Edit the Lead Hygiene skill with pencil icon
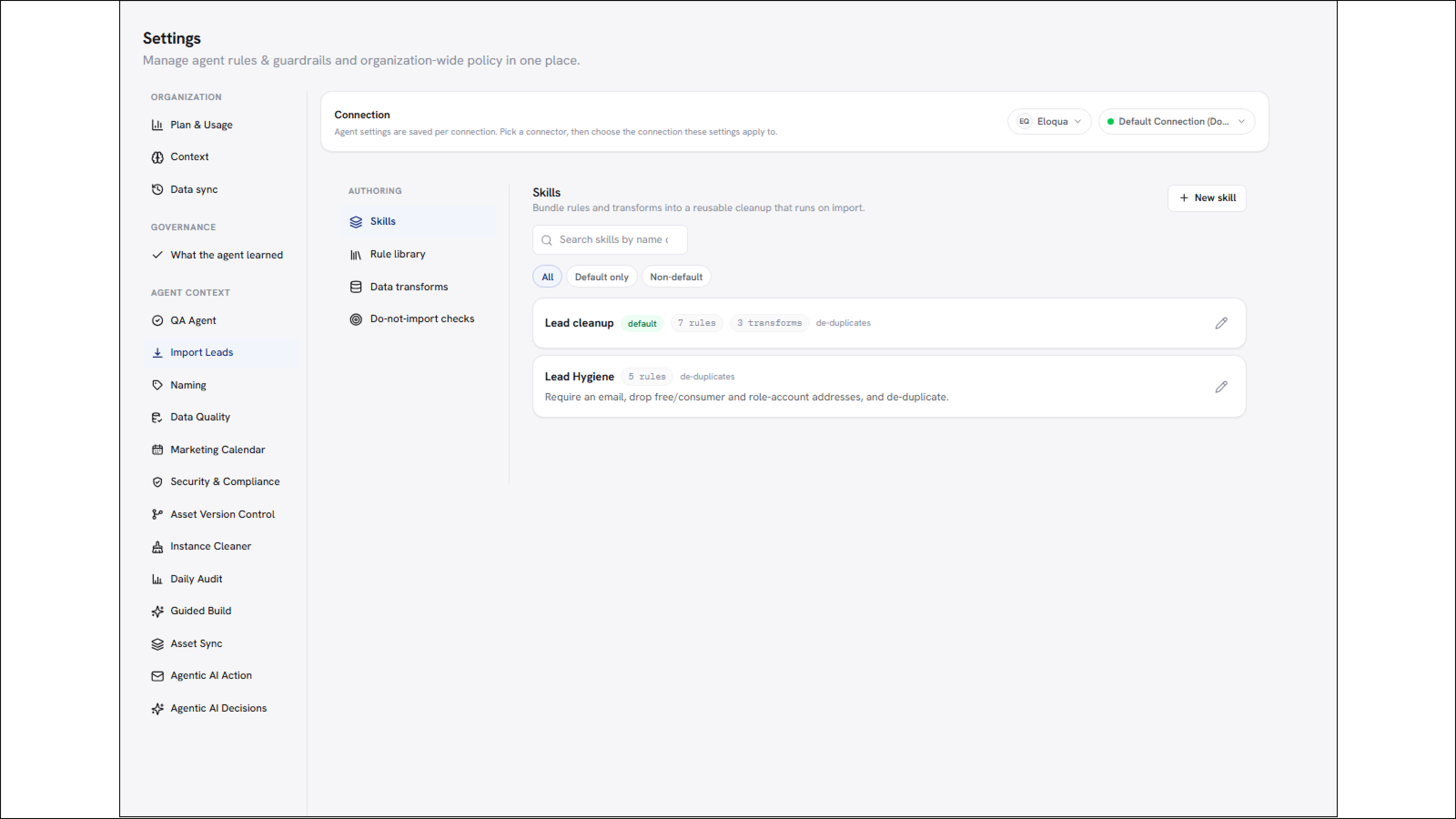The width and height of the screenshot is (1456, 819). 1221,387
